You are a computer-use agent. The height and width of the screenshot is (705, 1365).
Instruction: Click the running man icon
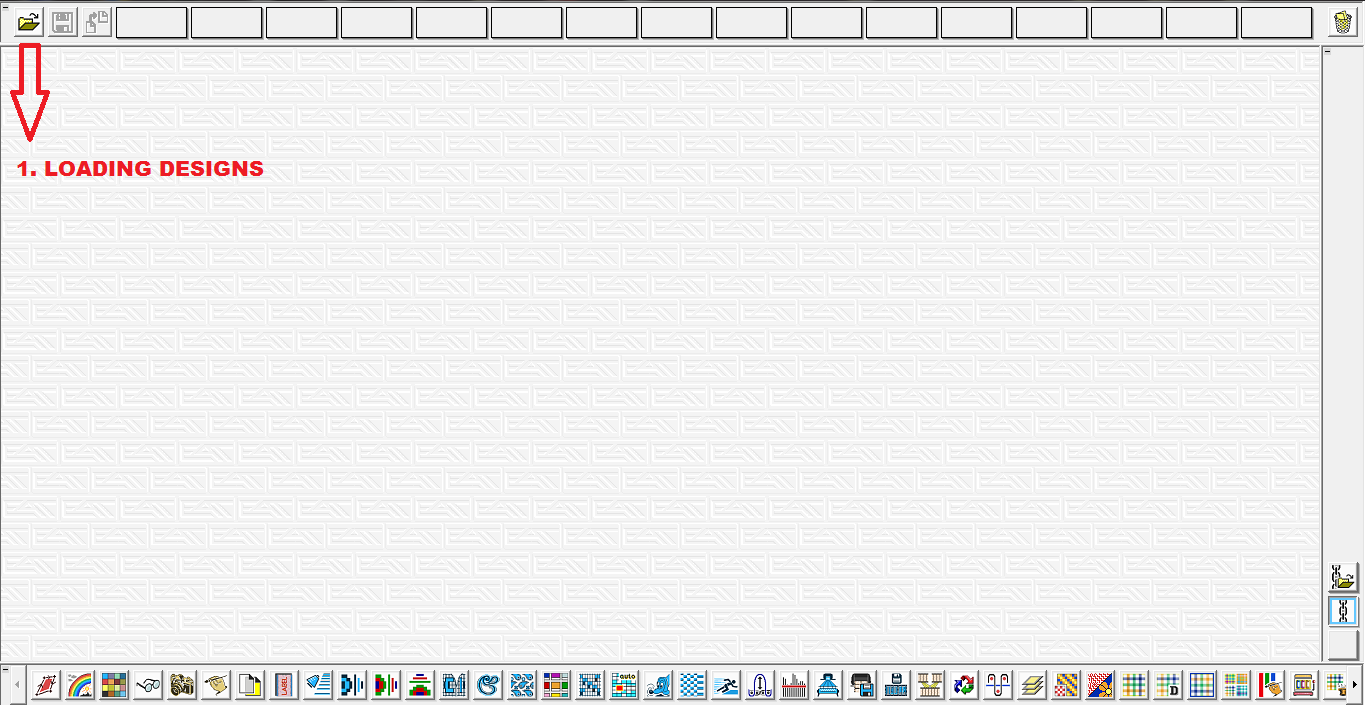click(726, 685)
